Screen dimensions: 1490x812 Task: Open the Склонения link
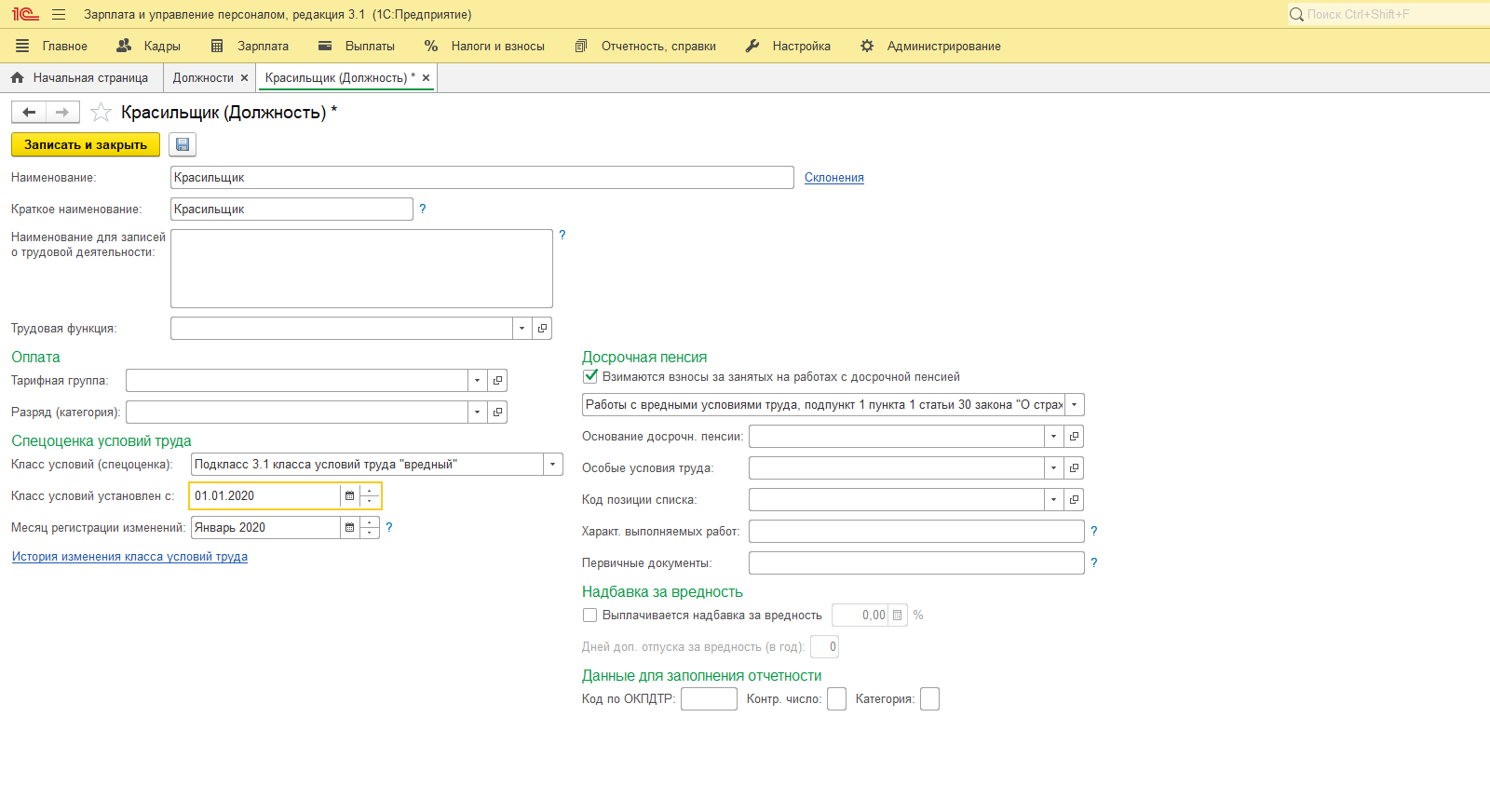point(833,178)
